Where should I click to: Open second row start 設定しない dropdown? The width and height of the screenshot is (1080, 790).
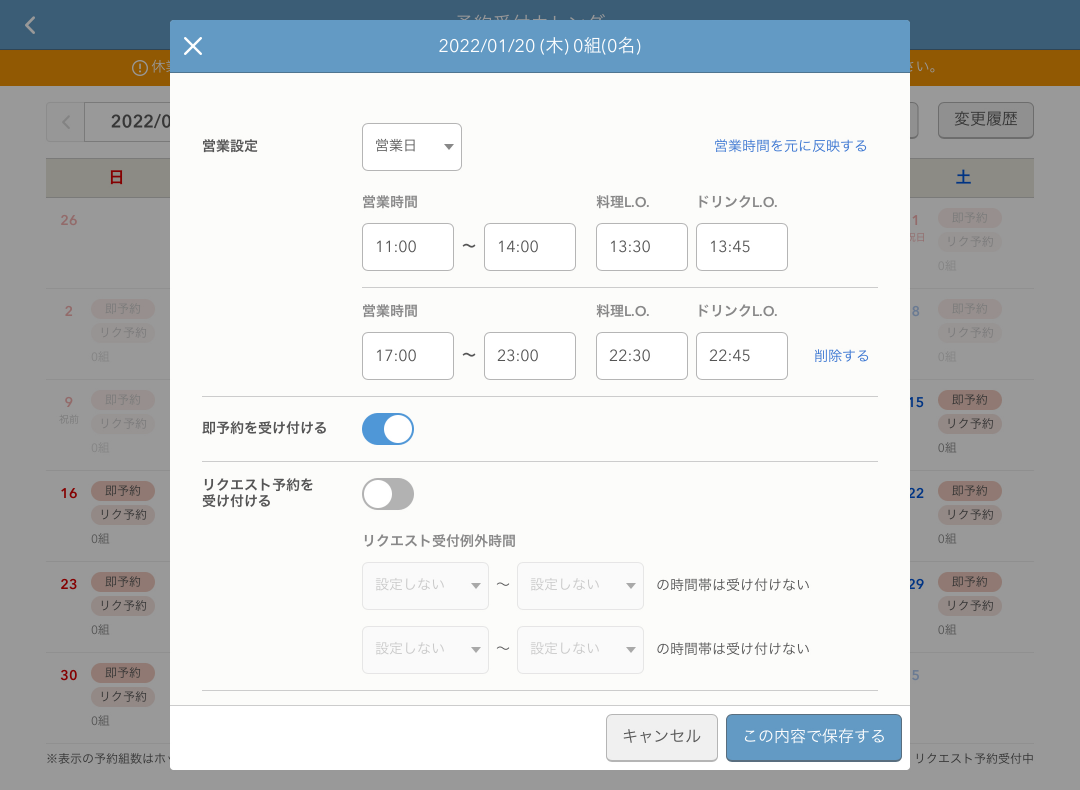426,649
